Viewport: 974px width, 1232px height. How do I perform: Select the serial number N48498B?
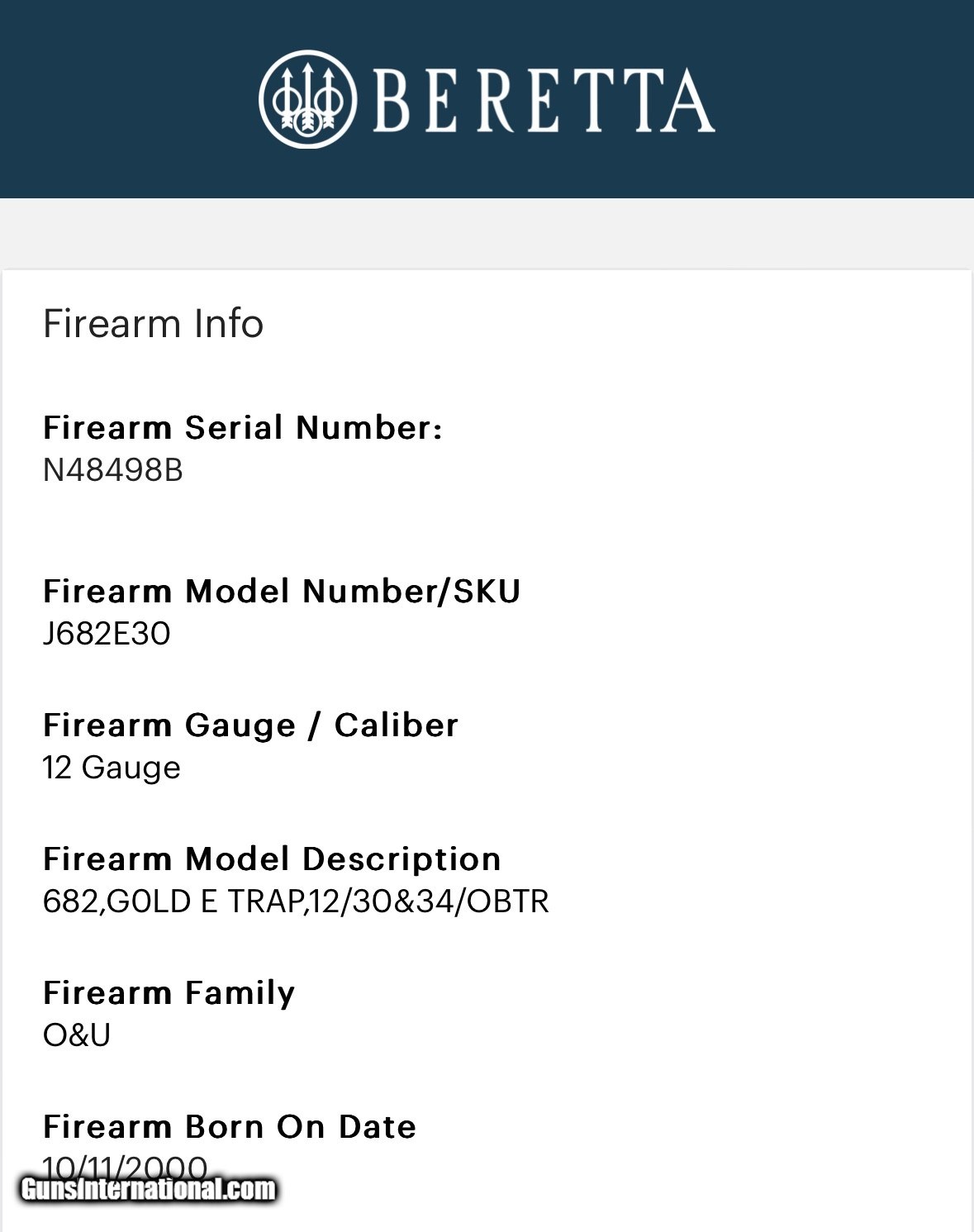pos(112,470)
